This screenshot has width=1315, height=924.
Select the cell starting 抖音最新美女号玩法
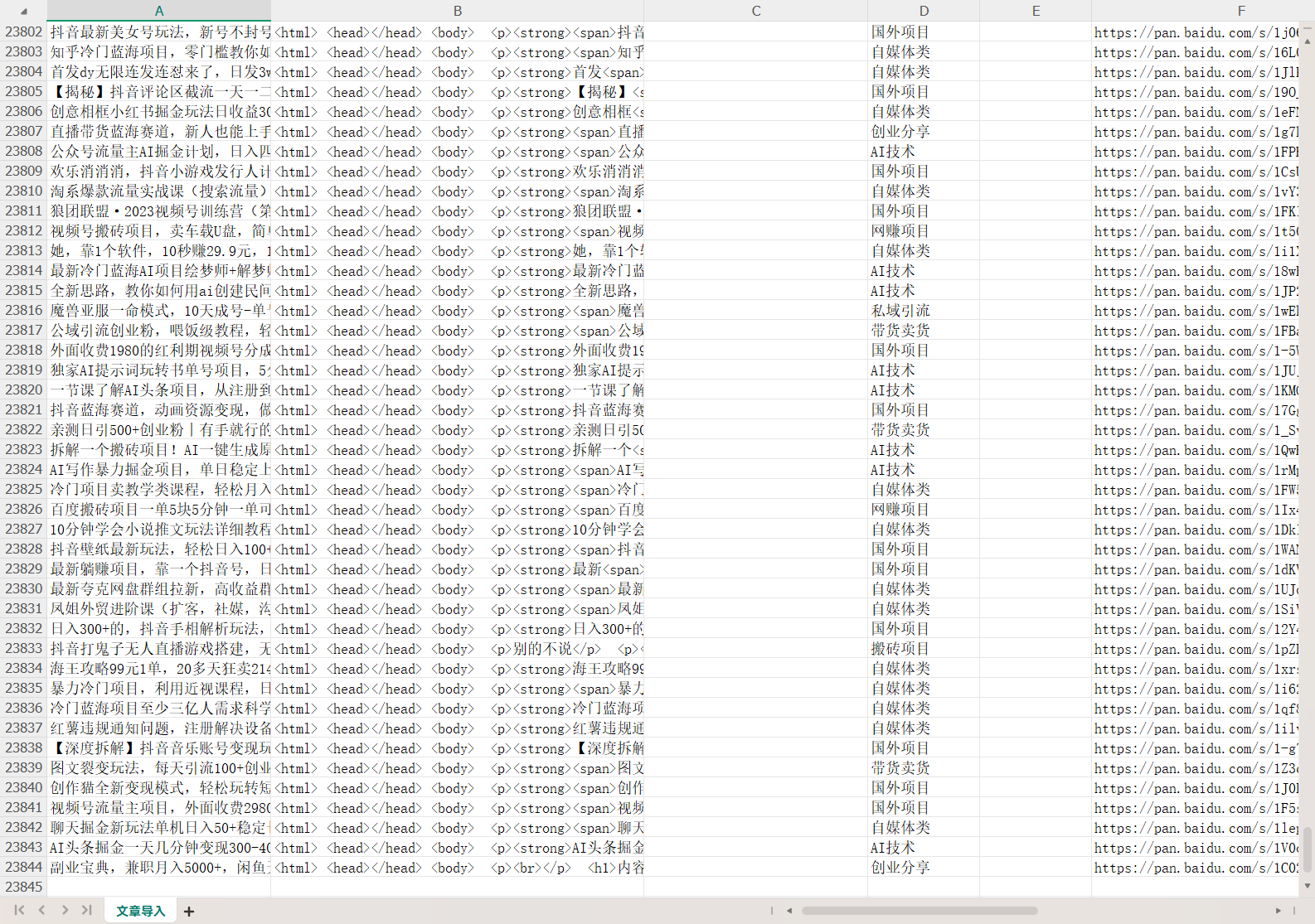(x=159, y=31)
